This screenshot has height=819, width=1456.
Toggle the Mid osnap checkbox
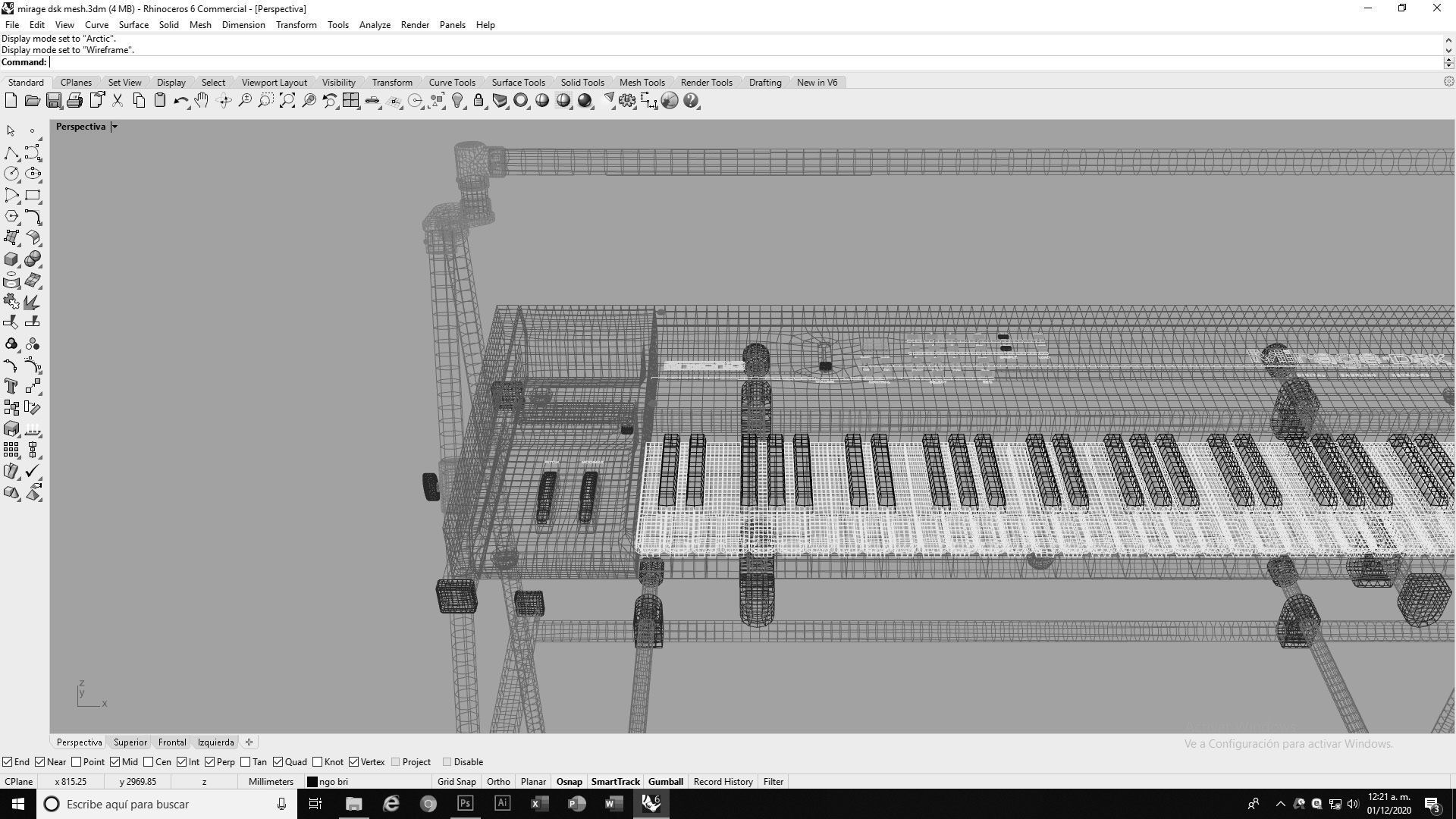click(115, 762)
